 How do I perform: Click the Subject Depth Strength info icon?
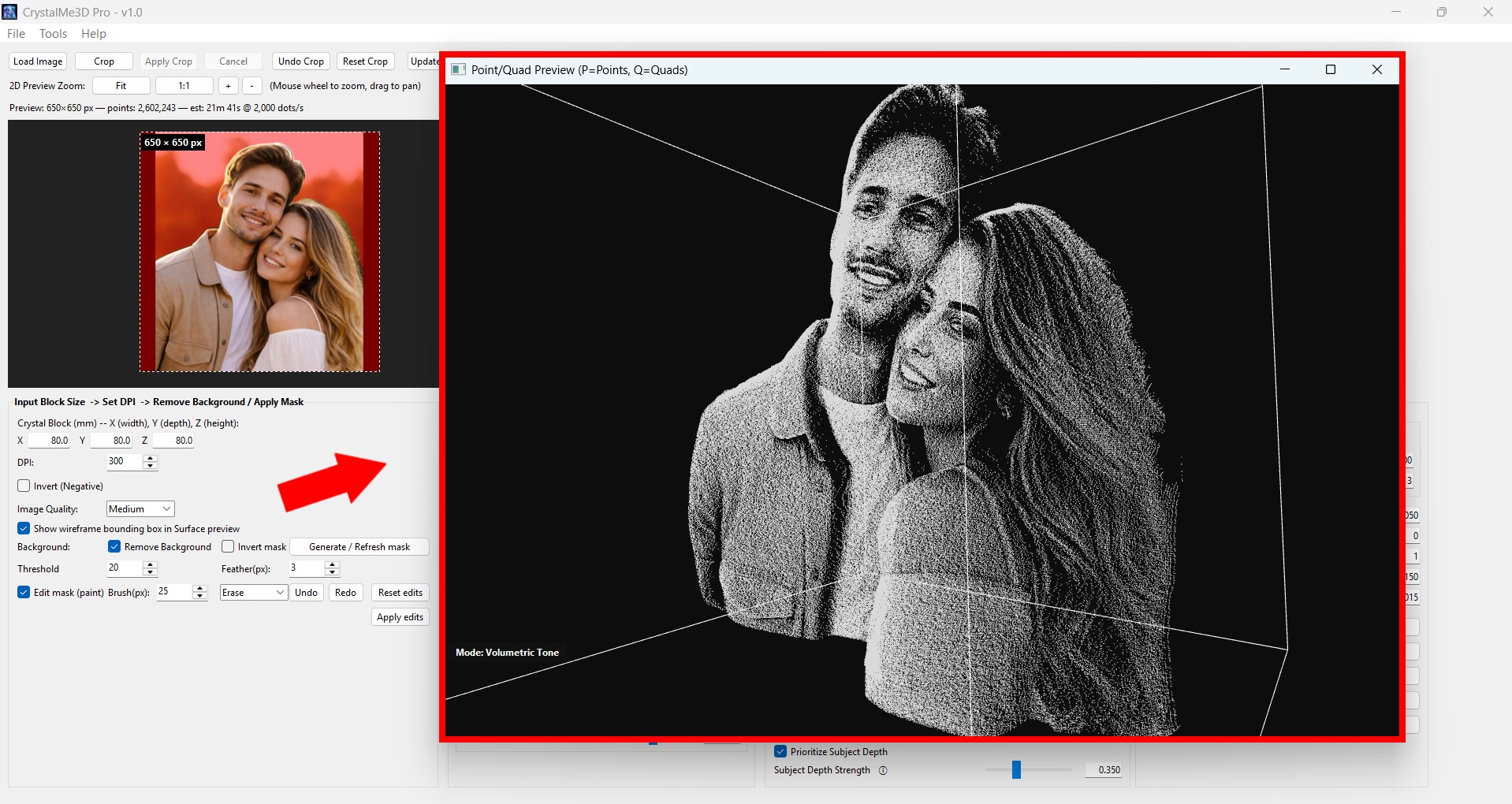[x=883, y=771]
